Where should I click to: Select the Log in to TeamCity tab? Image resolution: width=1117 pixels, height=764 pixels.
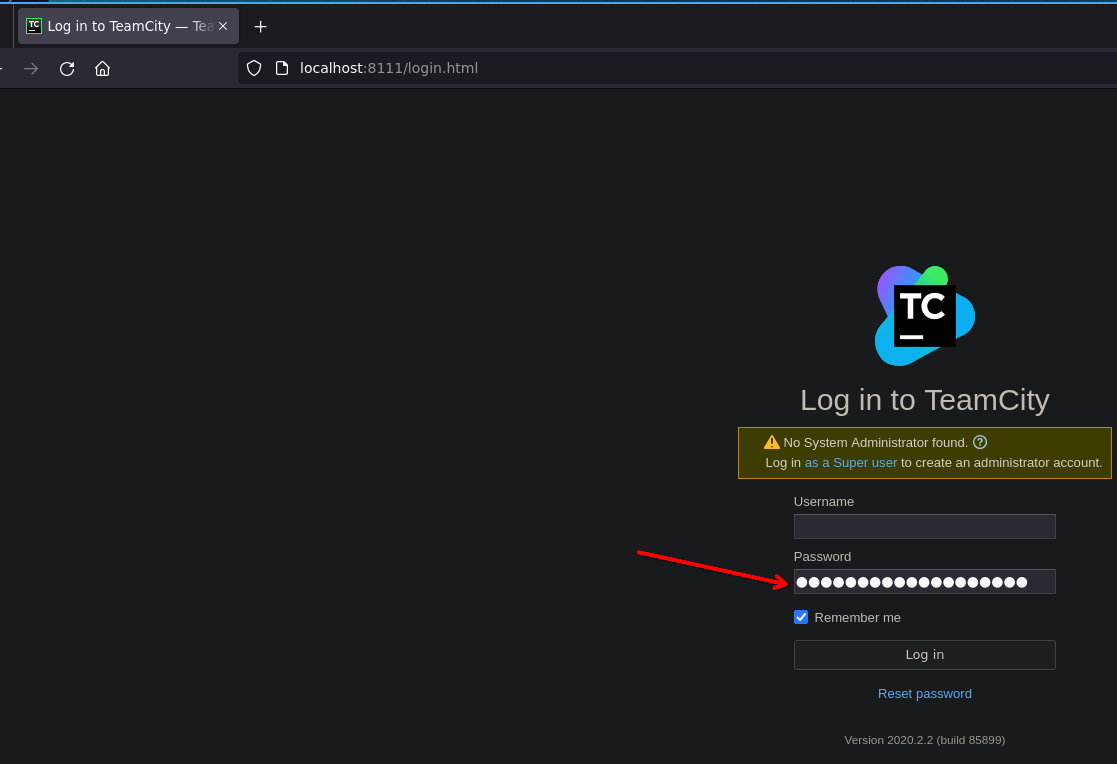(120, 26)
